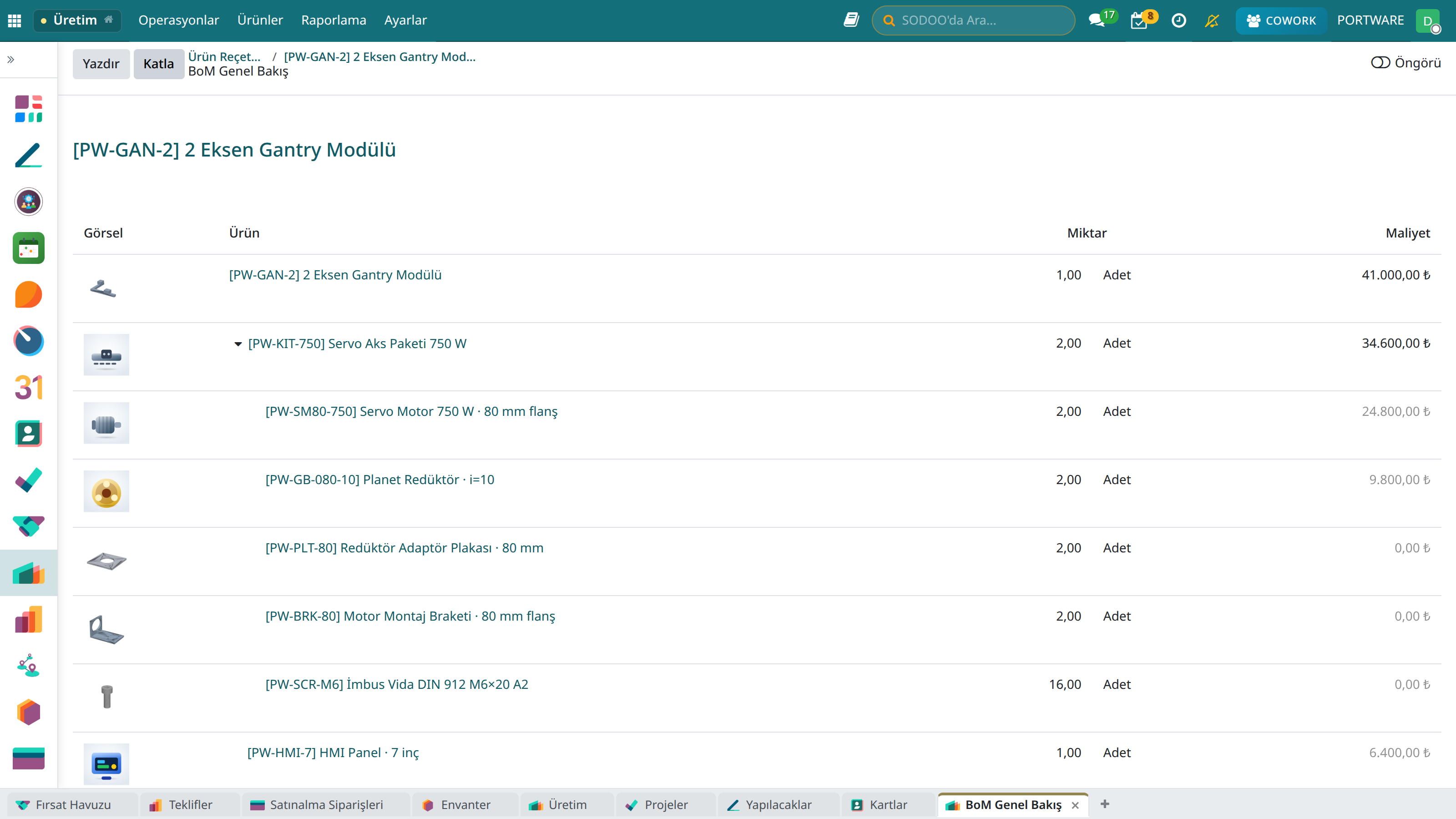Viewport: 1456px width, 819px height.
Task: Open the 31 calendar app in sidebar
Action: coord(28,387)
